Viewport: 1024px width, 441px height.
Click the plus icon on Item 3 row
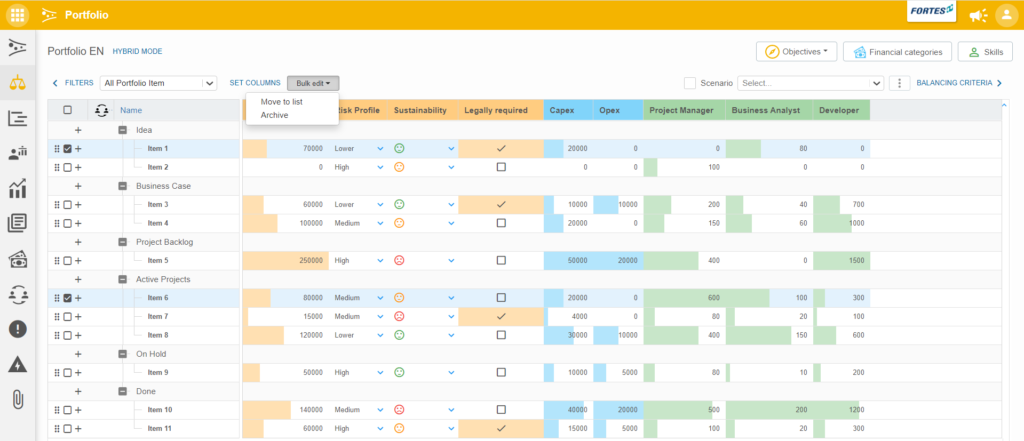pos(78,204)
